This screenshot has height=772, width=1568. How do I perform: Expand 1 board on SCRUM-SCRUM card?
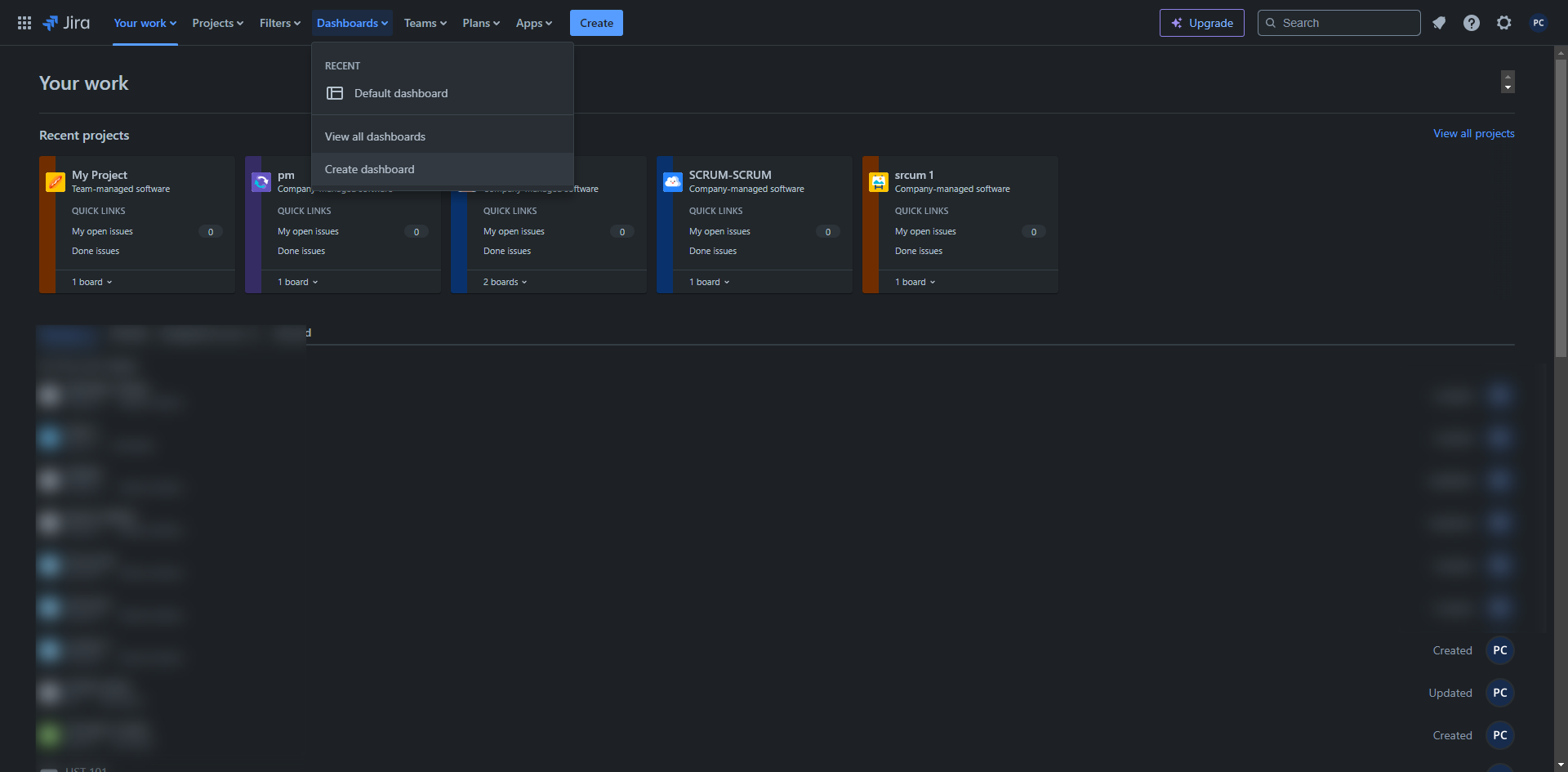tap(710, 282)
